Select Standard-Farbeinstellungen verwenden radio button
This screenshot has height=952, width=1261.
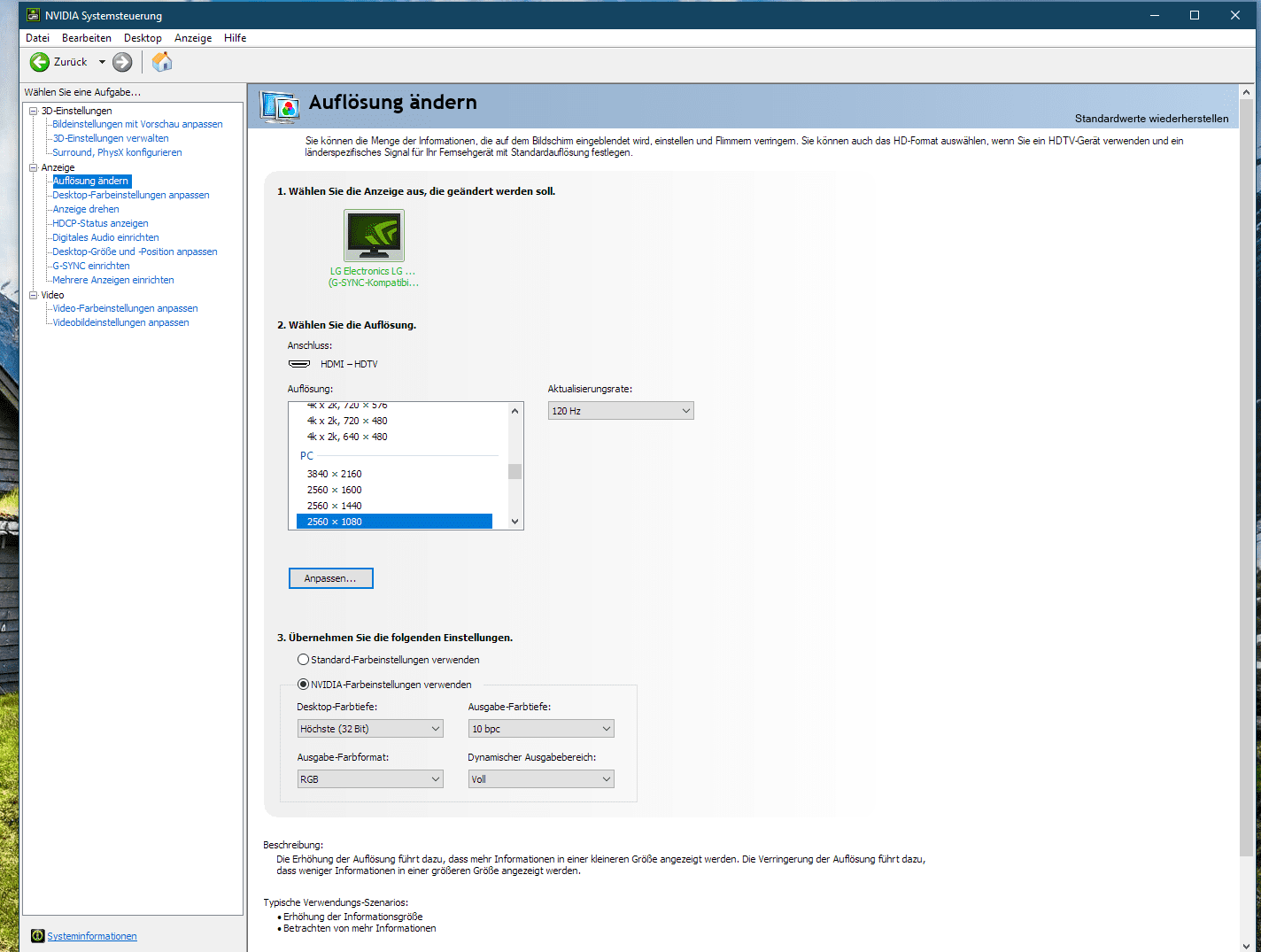(x=303, y=660)
